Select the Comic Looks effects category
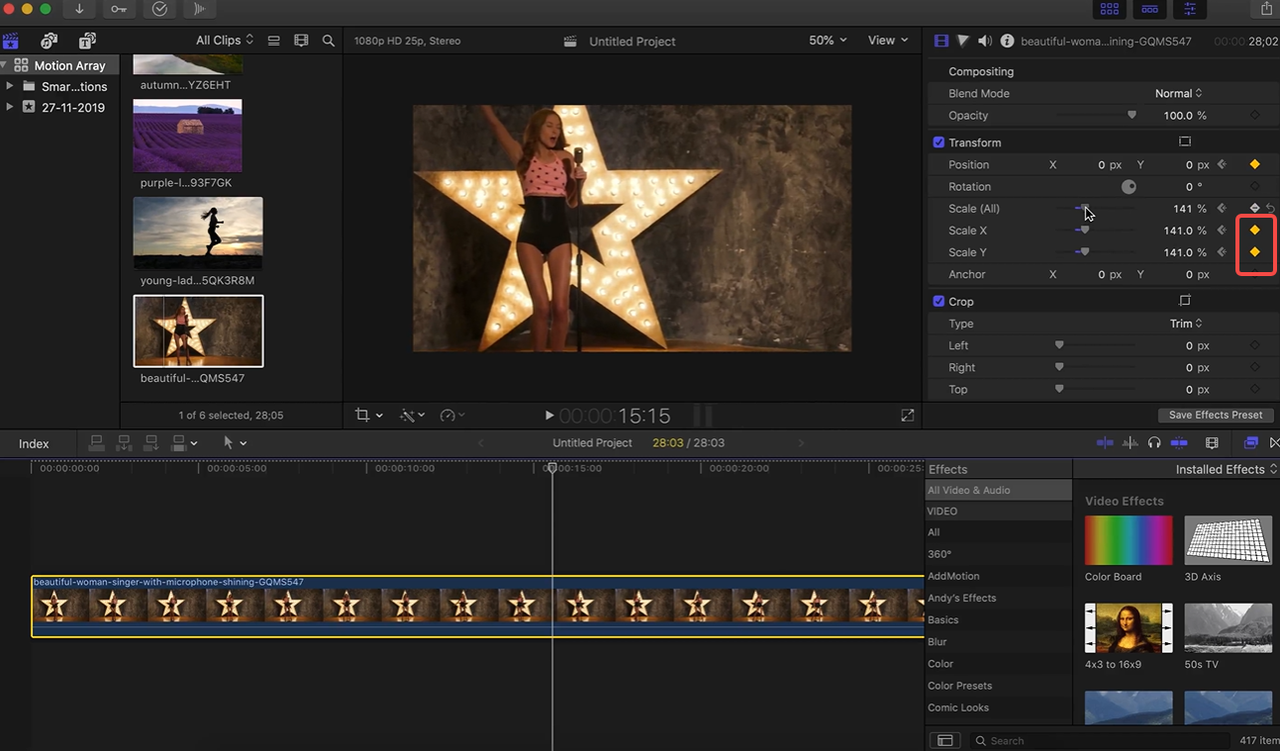1280x751 pixels. point(958,708)
